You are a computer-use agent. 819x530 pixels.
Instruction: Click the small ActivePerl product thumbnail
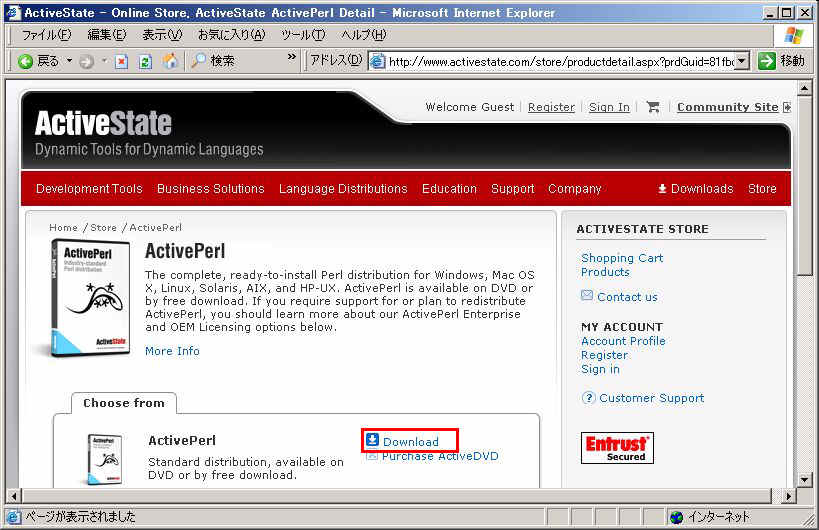point(104,458)
